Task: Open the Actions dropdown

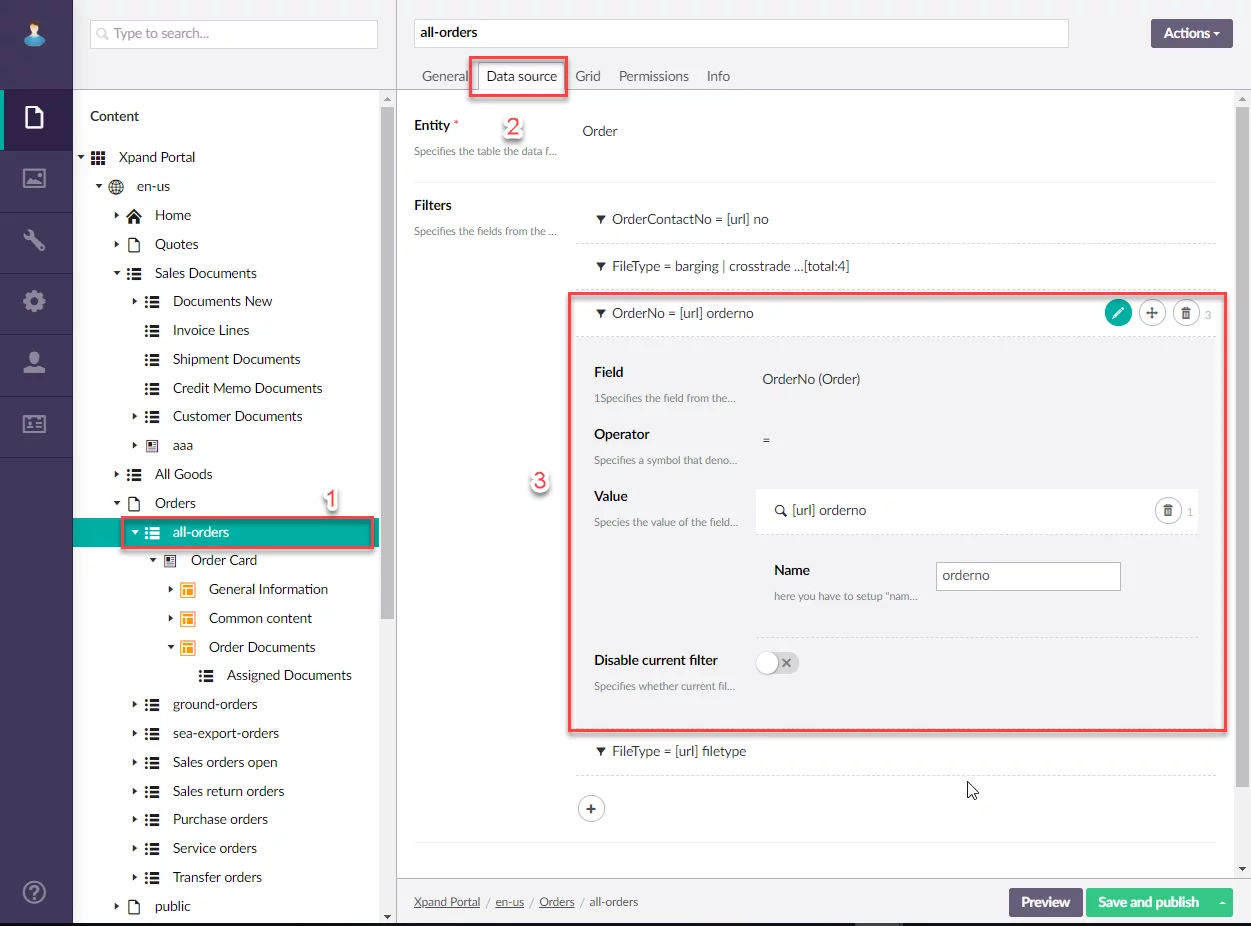Action: coord(1191,33)
